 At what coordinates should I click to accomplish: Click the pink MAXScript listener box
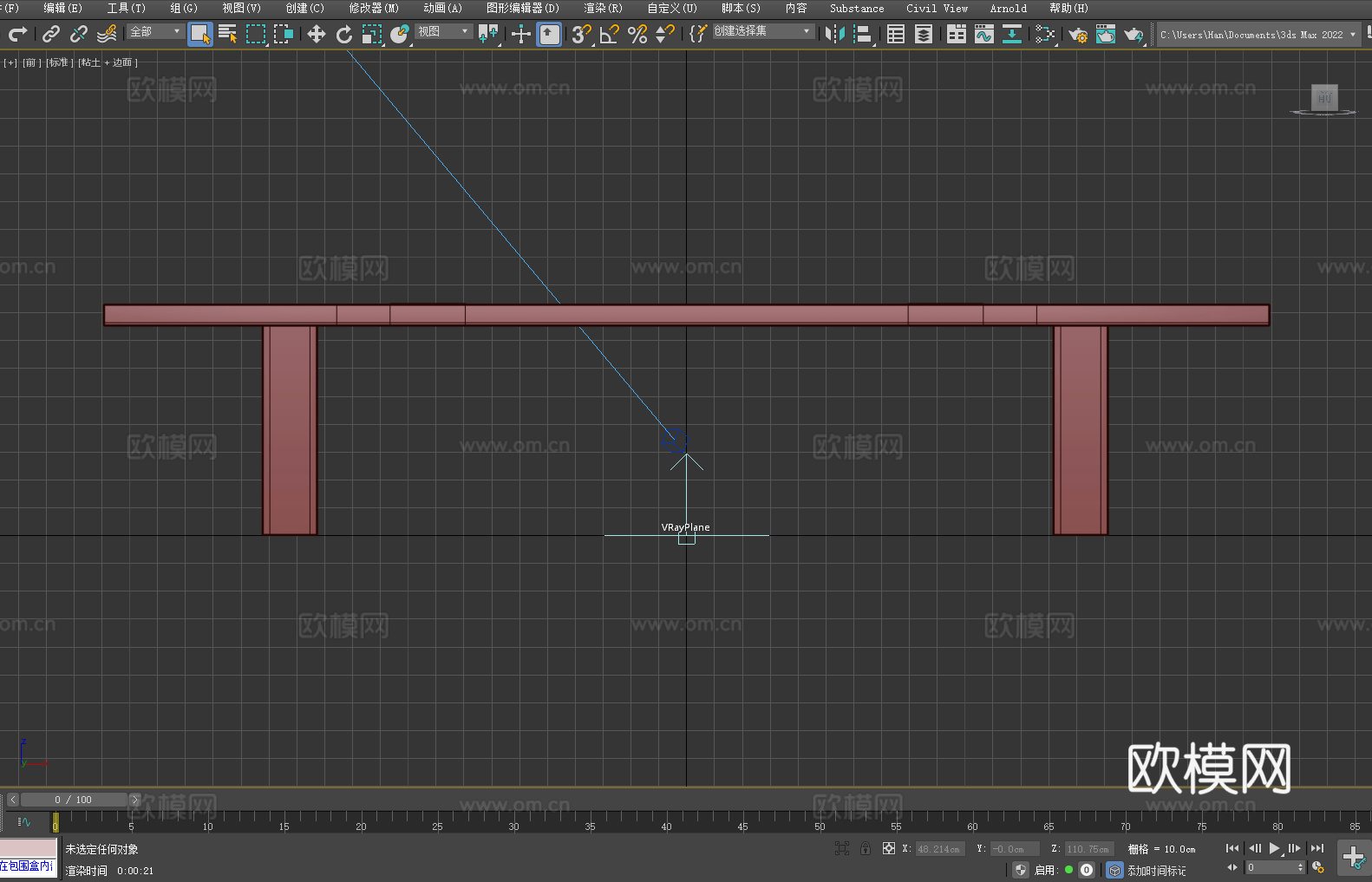(29, 848)
